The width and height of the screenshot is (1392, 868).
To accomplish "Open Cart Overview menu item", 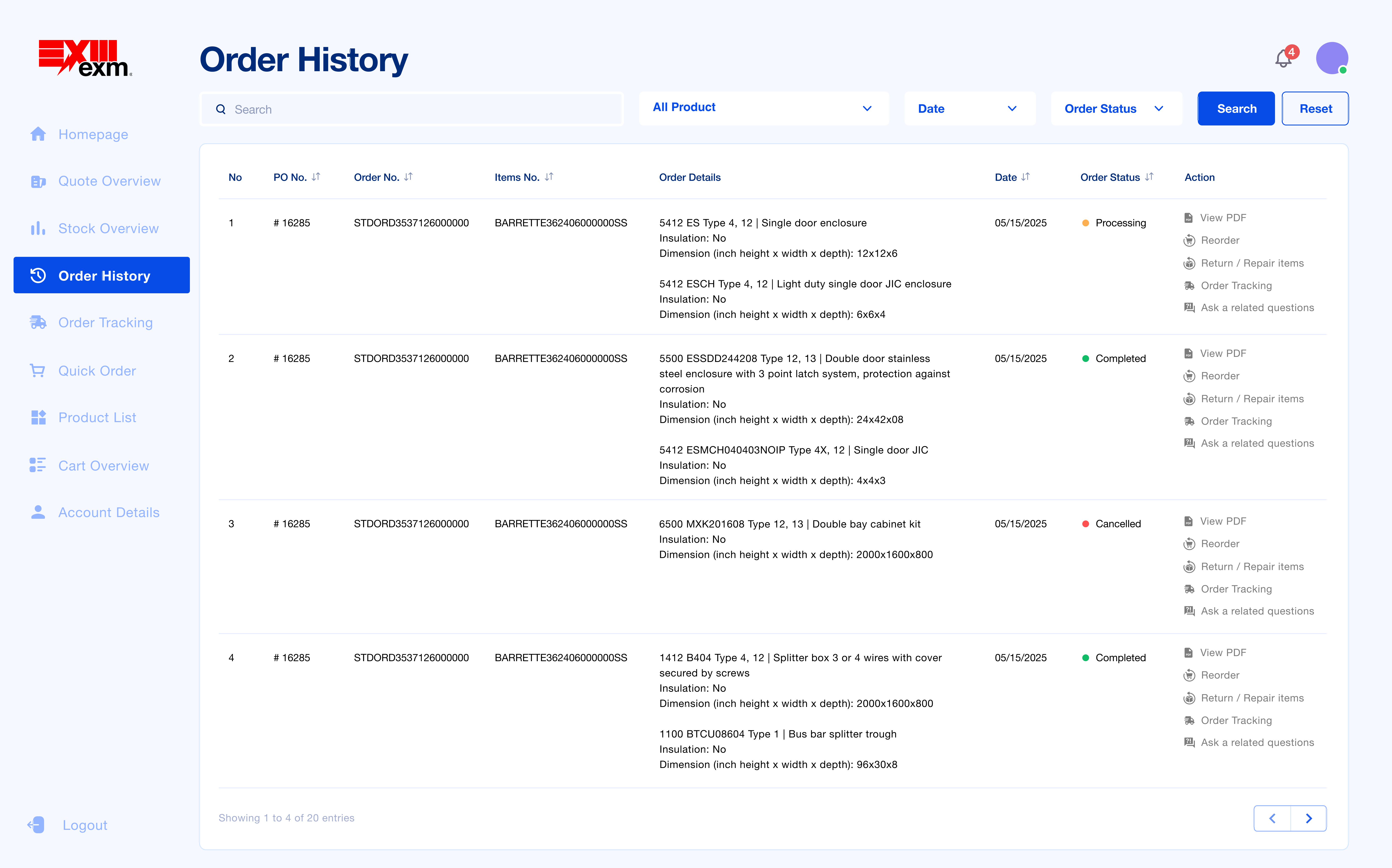I will (103, 466).
